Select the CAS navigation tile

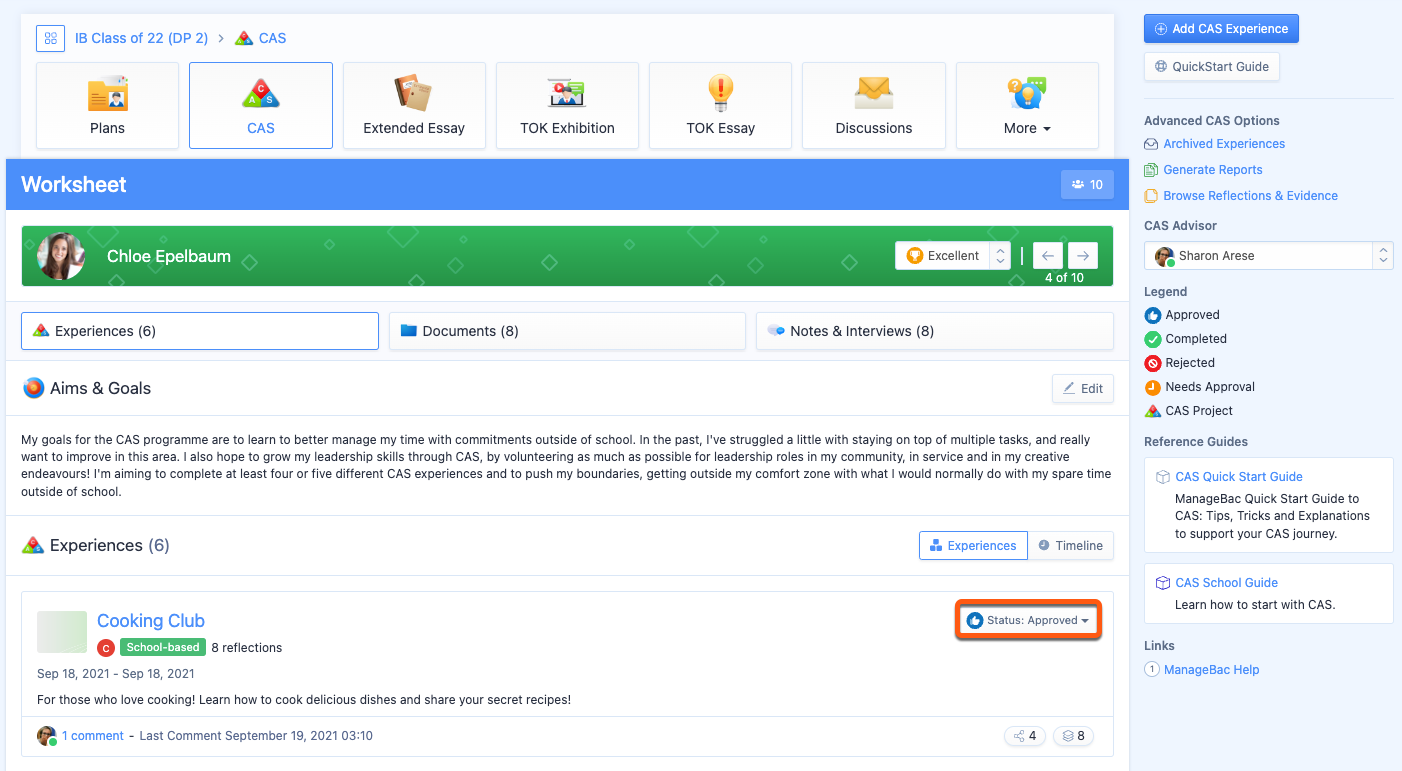[261, 105]
